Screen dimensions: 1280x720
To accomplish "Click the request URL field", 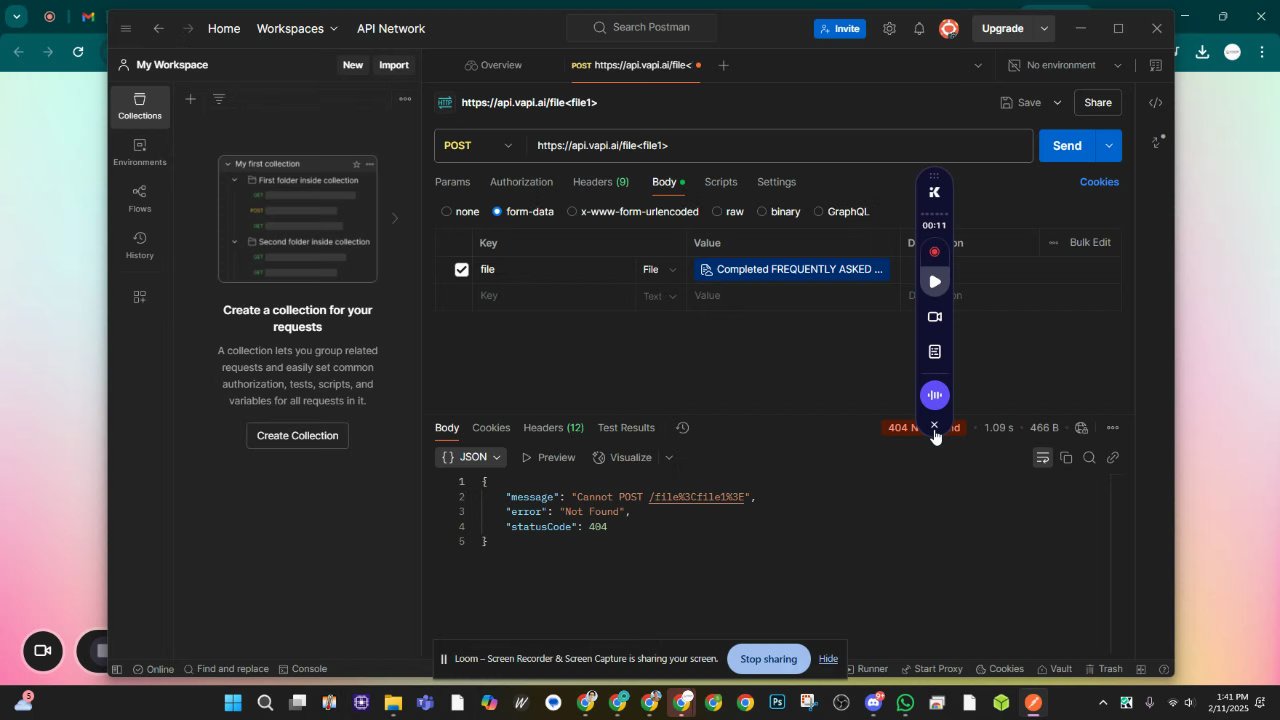I will (780, 146).
